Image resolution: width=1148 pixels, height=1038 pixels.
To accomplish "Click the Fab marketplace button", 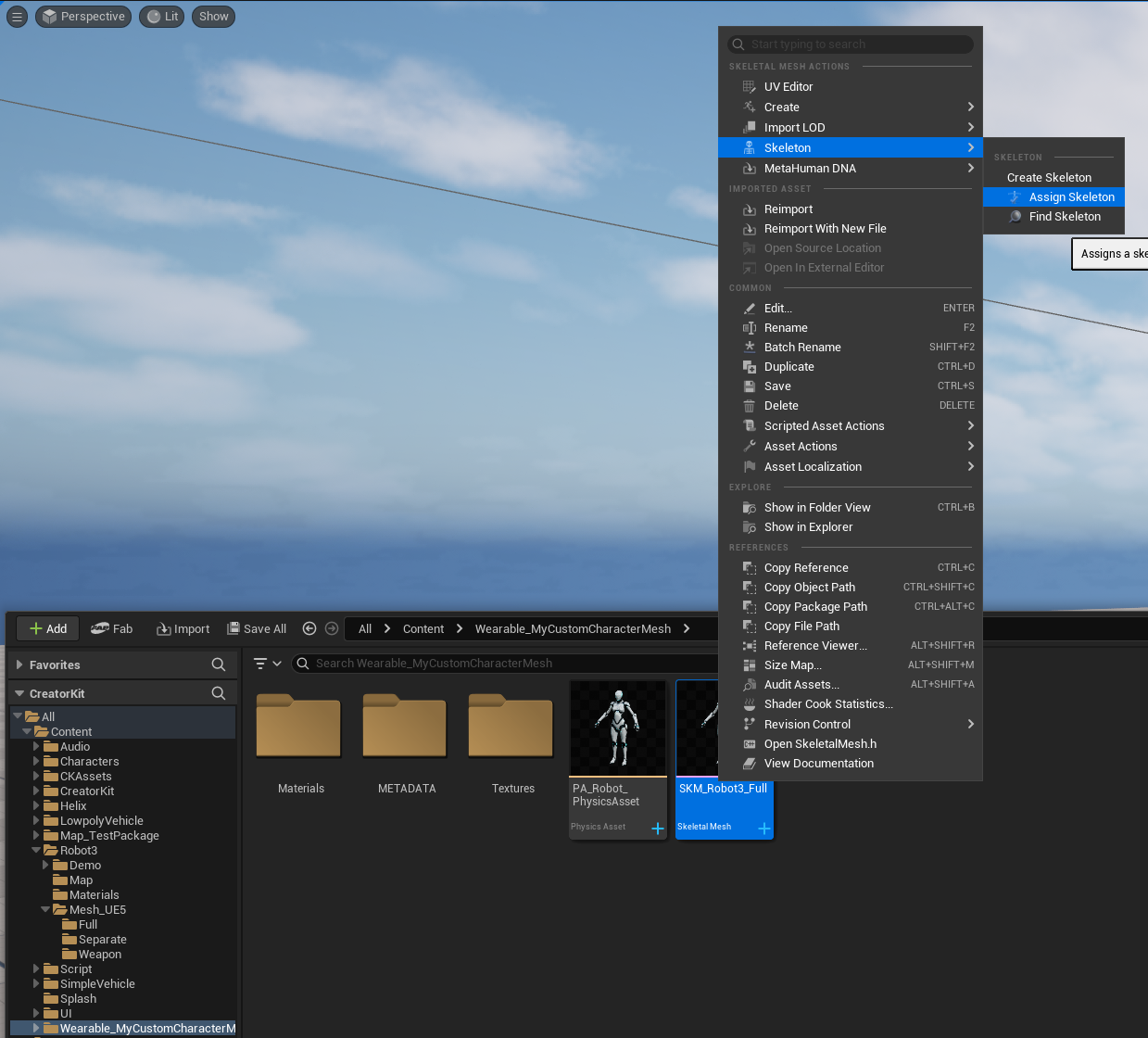I will tap(112, 628).
